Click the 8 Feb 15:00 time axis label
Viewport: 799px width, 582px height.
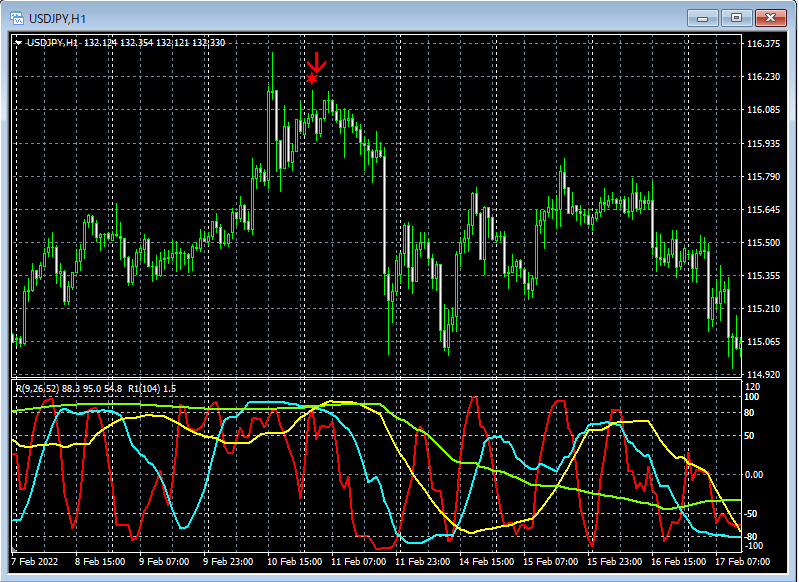(100, 562)
